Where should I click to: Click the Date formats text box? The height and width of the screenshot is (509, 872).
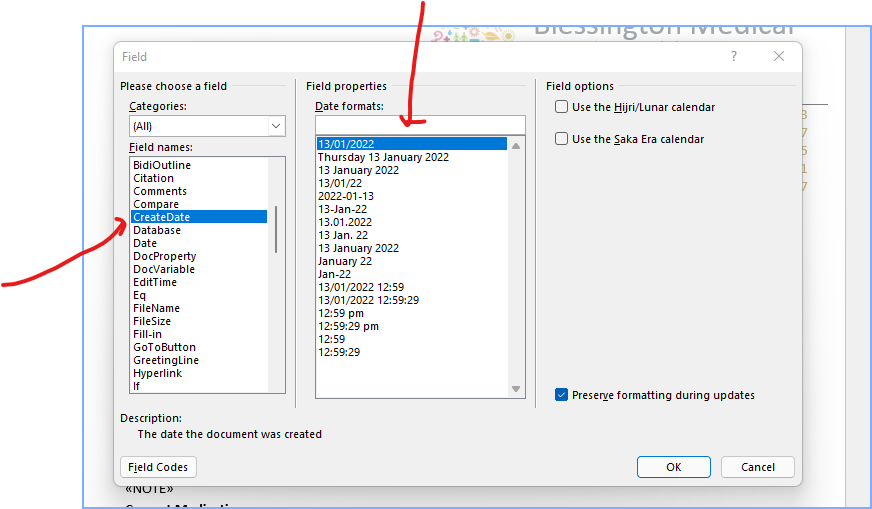[x=419, y=125]
